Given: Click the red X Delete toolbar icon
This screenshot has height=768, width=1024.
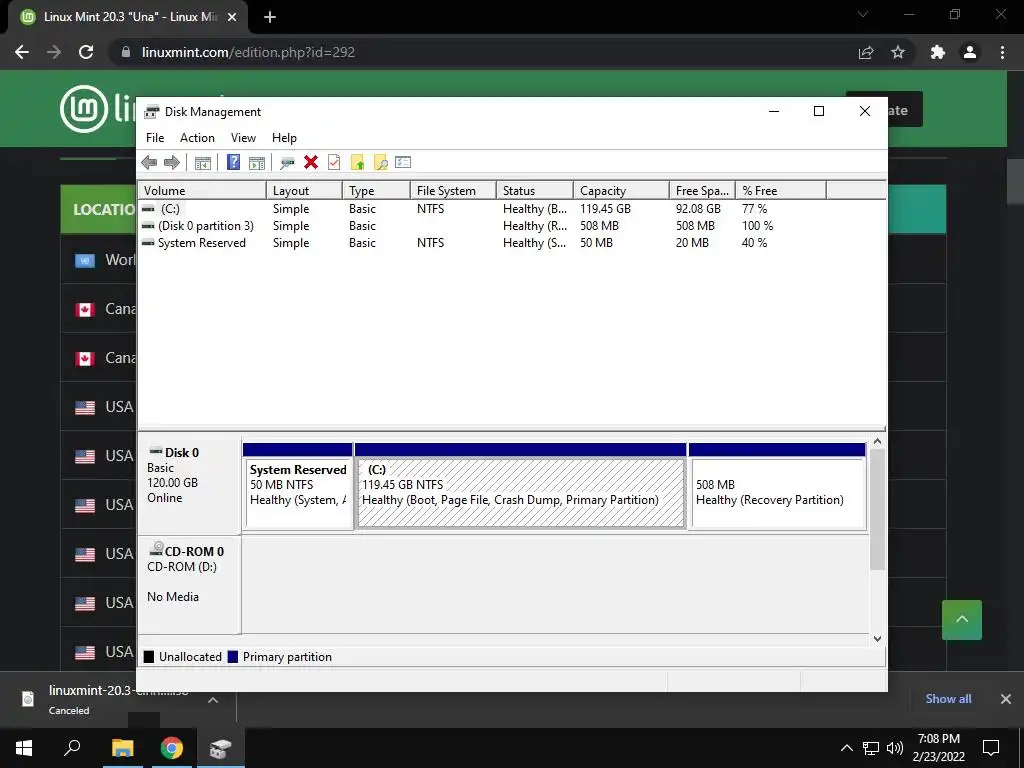Looking at the screenshot, I should click(311, 162).
